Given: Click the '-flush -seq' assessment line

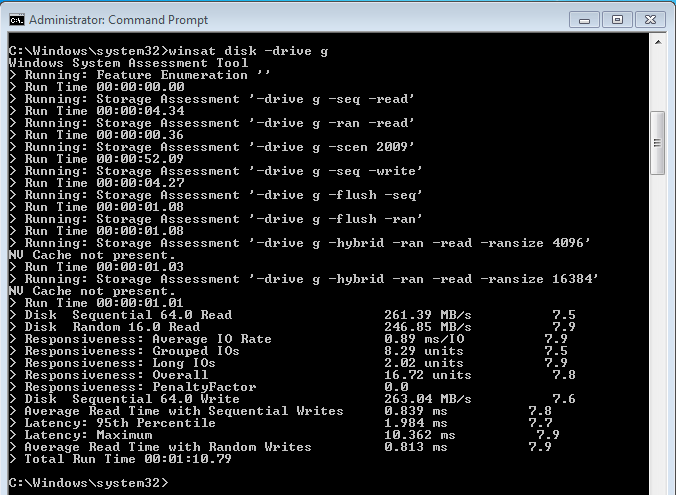Looking at the screenshot, I should 216,195.
